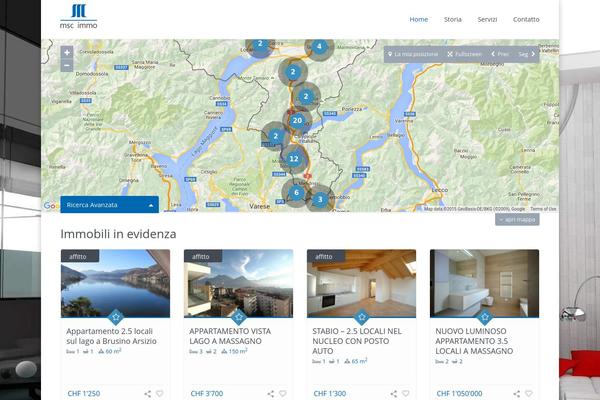Click featured star on Brusino Arsizio card

(x=116, y=317)
